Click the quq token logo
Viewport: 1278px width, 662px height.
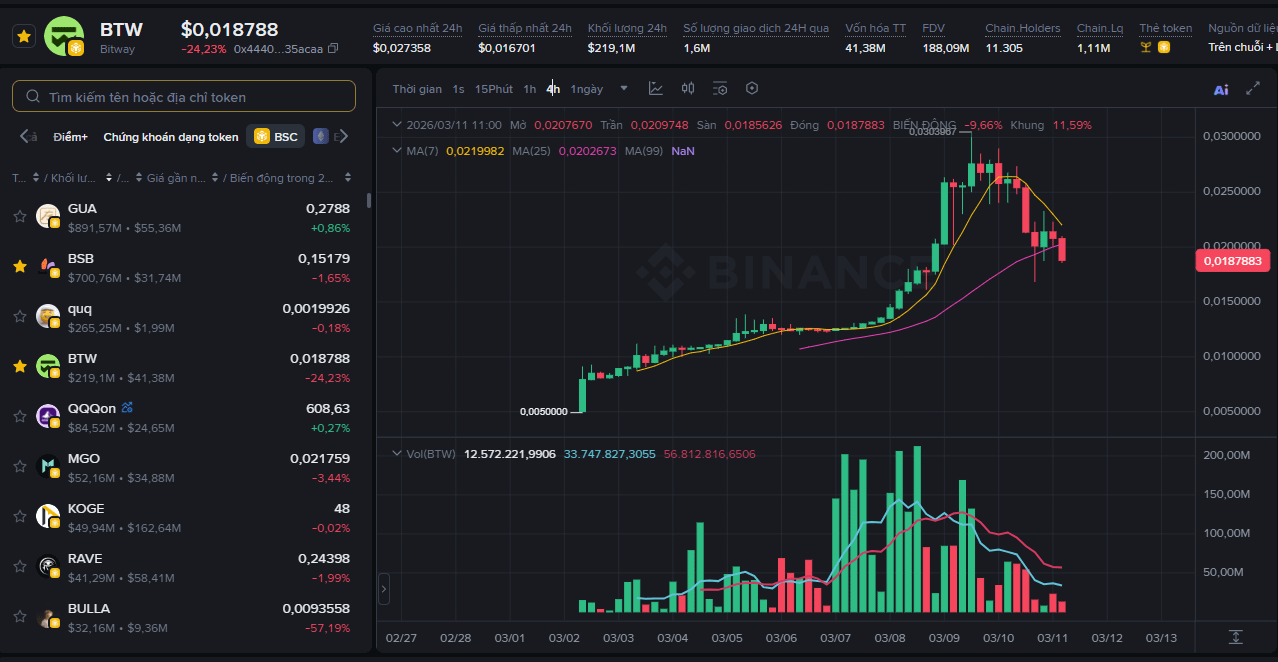click(48, 316)
